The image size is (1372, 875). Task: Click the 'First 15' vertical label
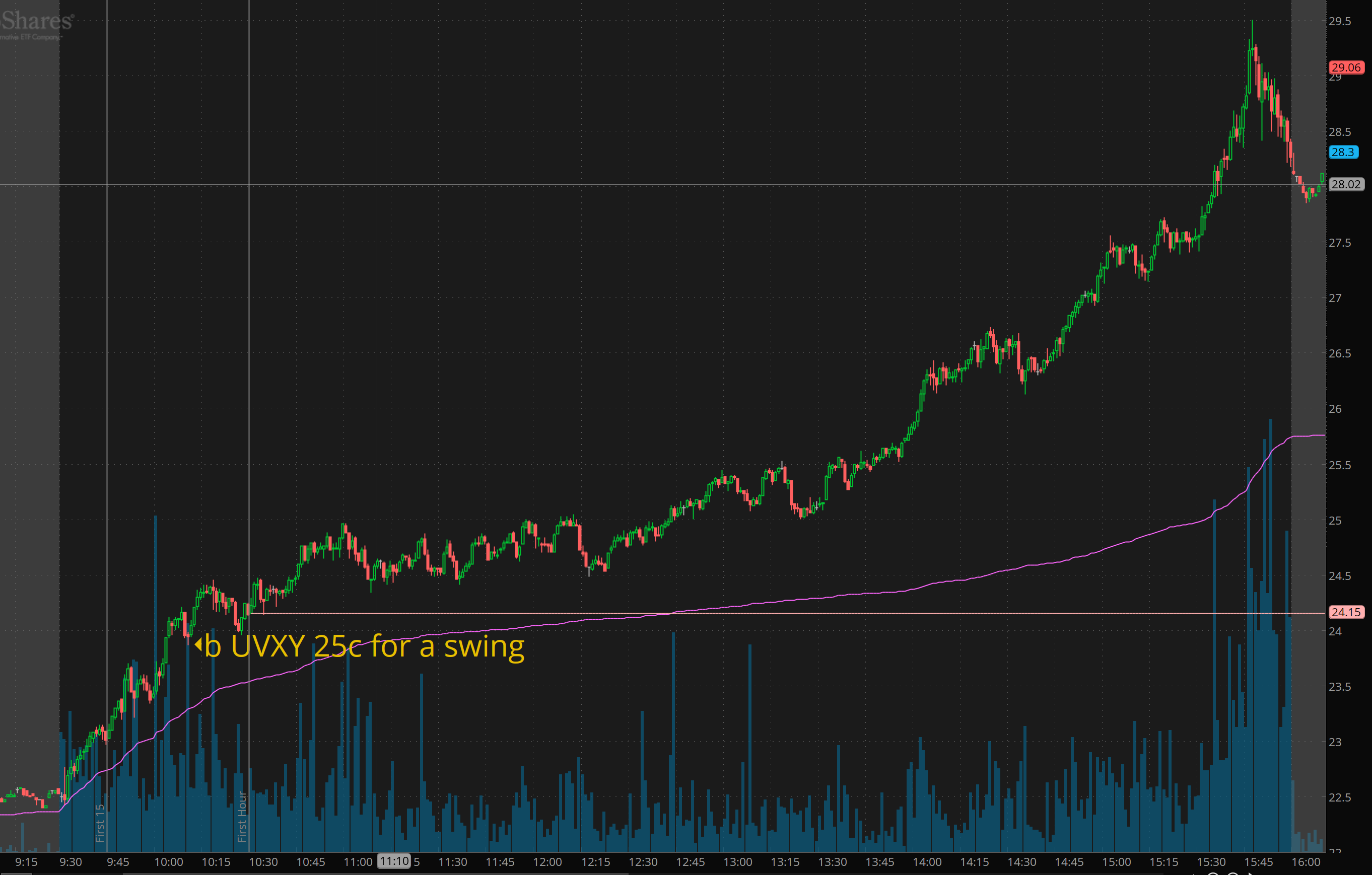[x=100, y=823]
